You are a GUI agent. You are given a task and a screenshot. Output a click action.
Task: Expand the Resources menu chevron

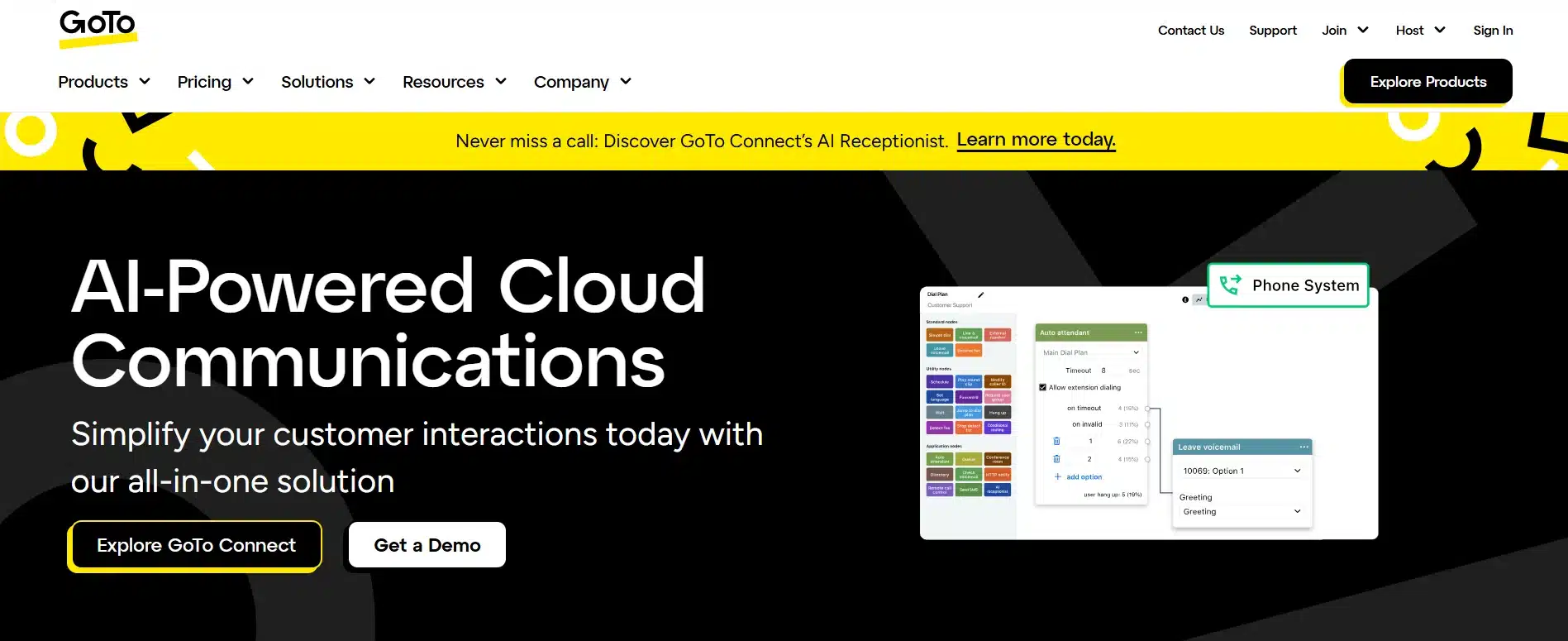pos(501,81)
